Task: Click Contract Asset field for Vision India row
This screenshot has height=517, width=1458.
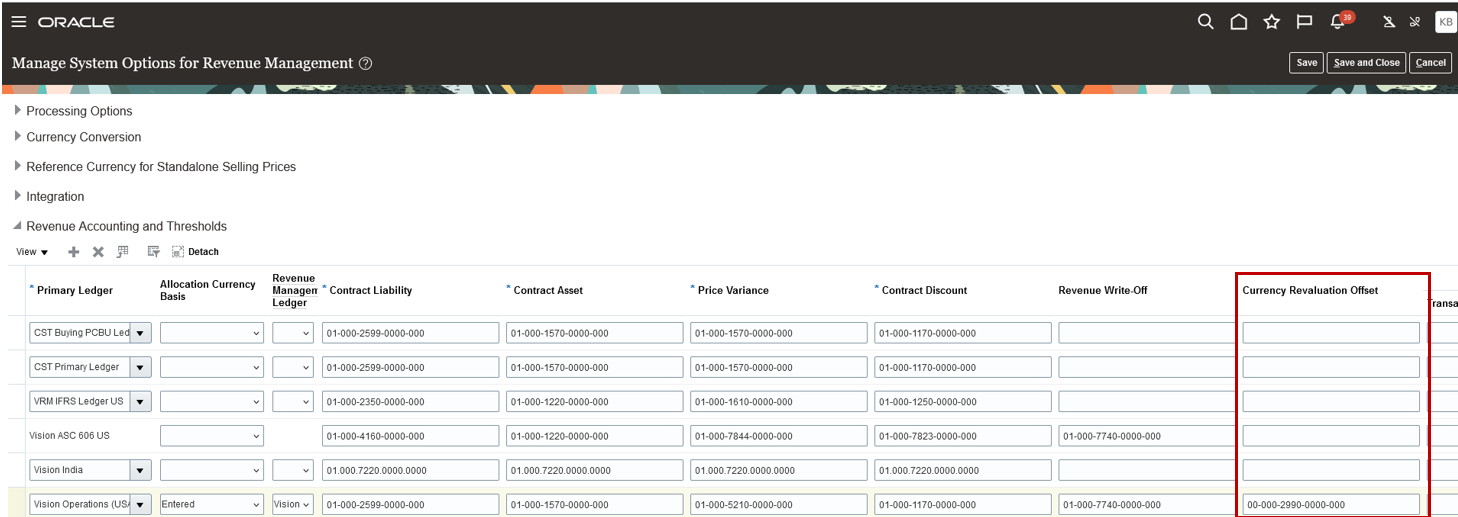Action: [594, 470]
